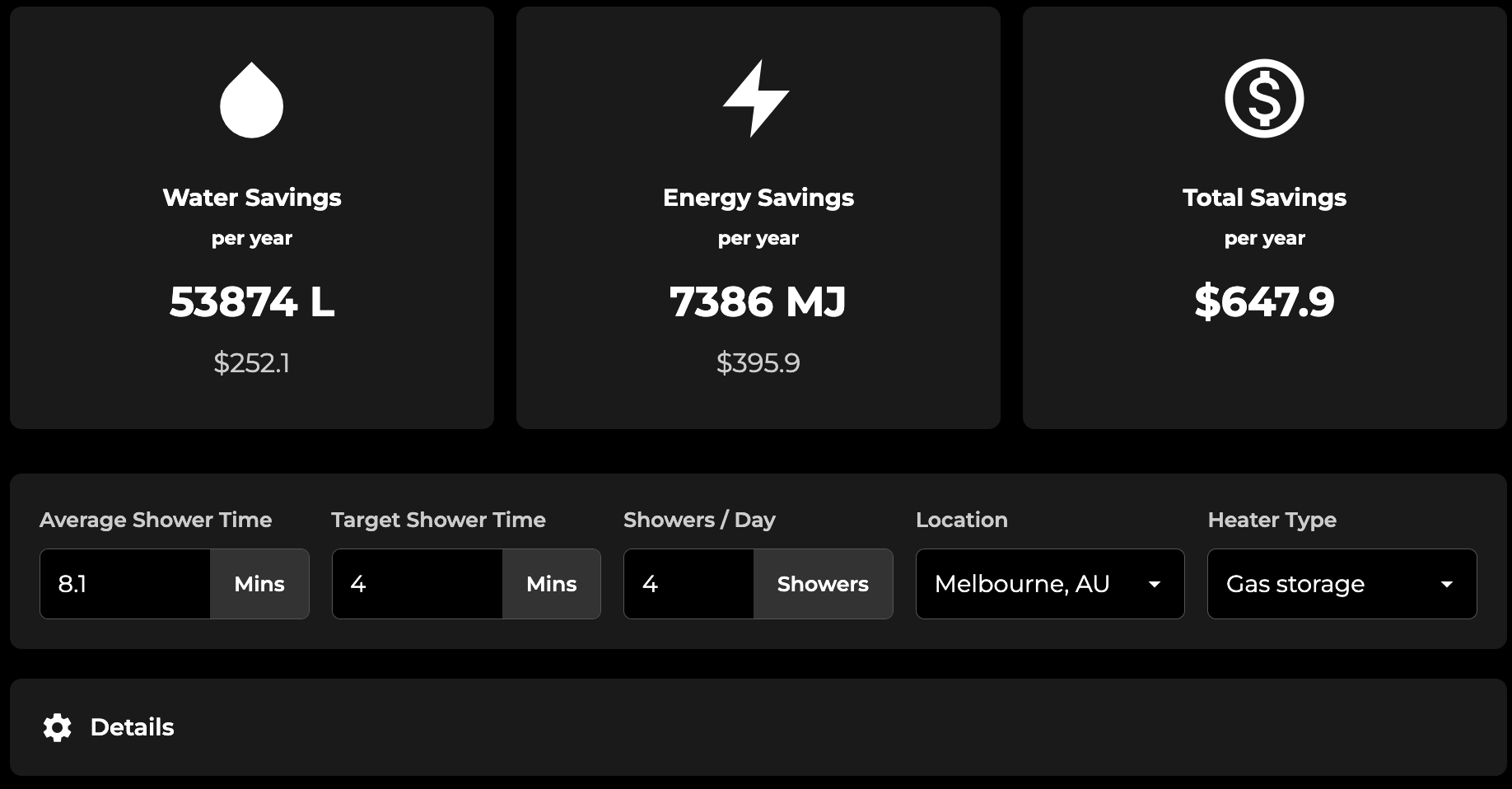Click the gear icon next to Details

click(x=56, y=727)
